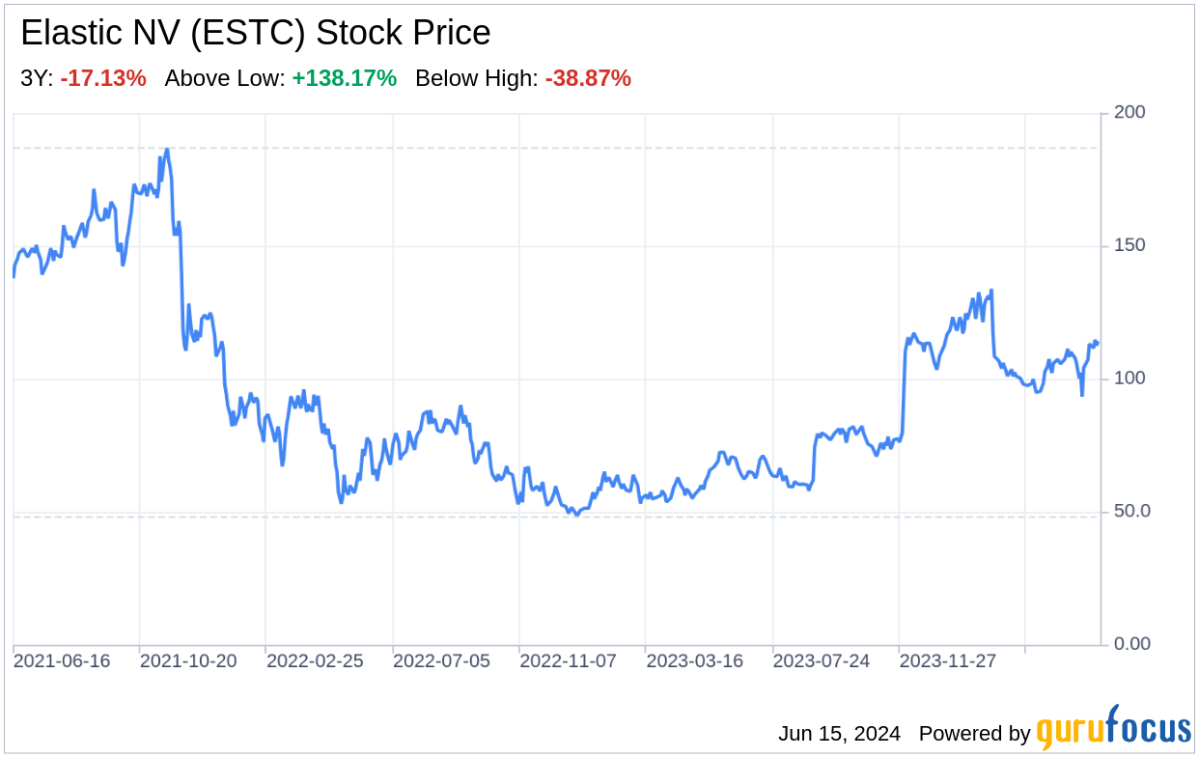Viewport: 1199px width, 757px height.
Task: Click the Powered by text
Action: click(975, 733)
